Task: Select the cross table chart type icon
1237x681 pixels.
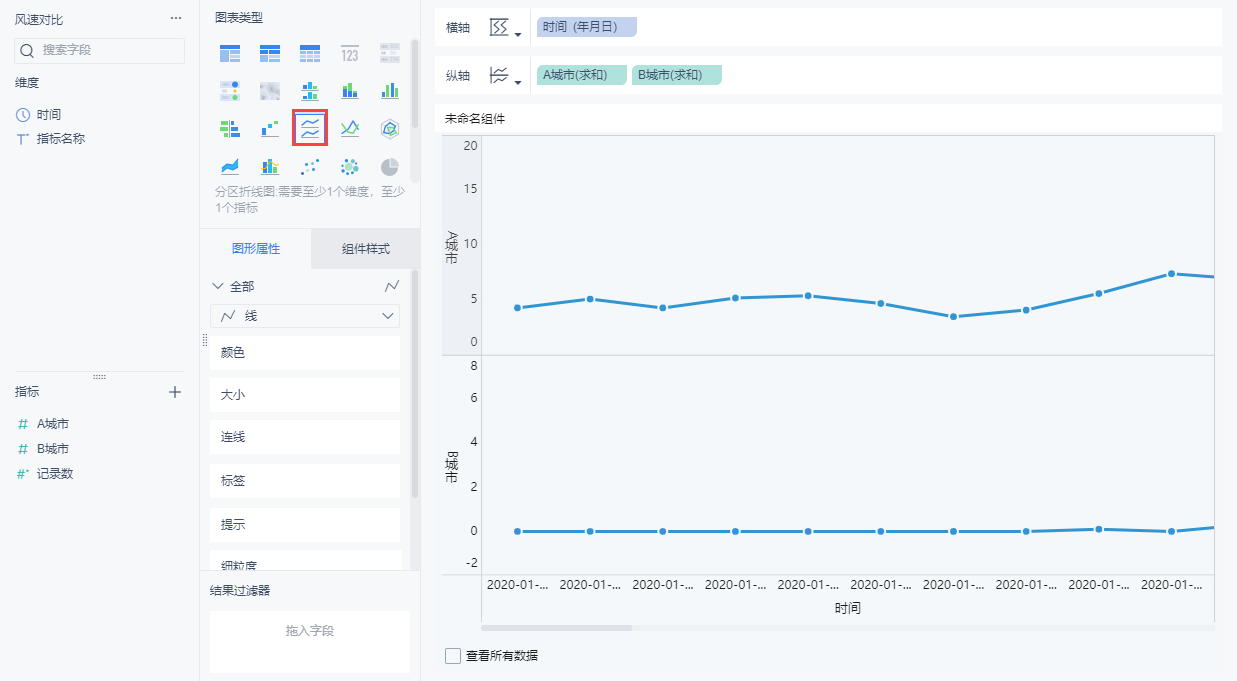Action: [270, 53]
